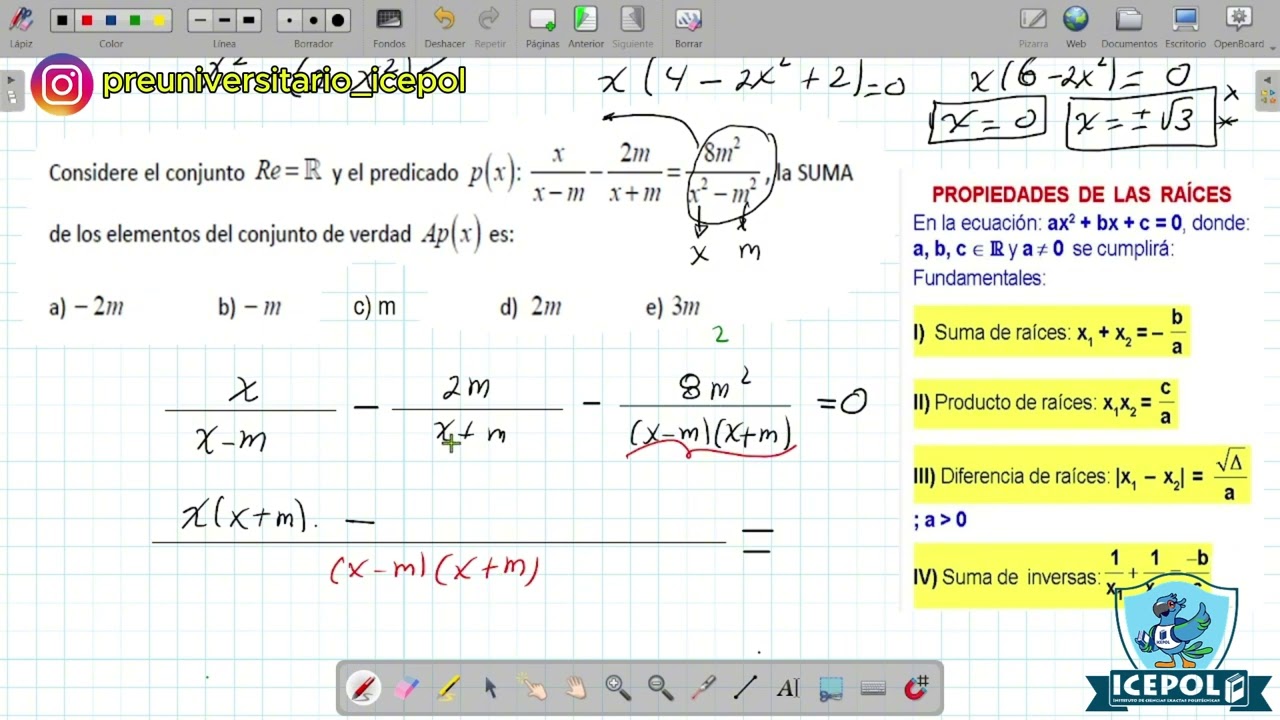The width and height of the screenshot is (1280, 720).
Task: Select the pen tool in bottom palette
Action: (363, 688)
